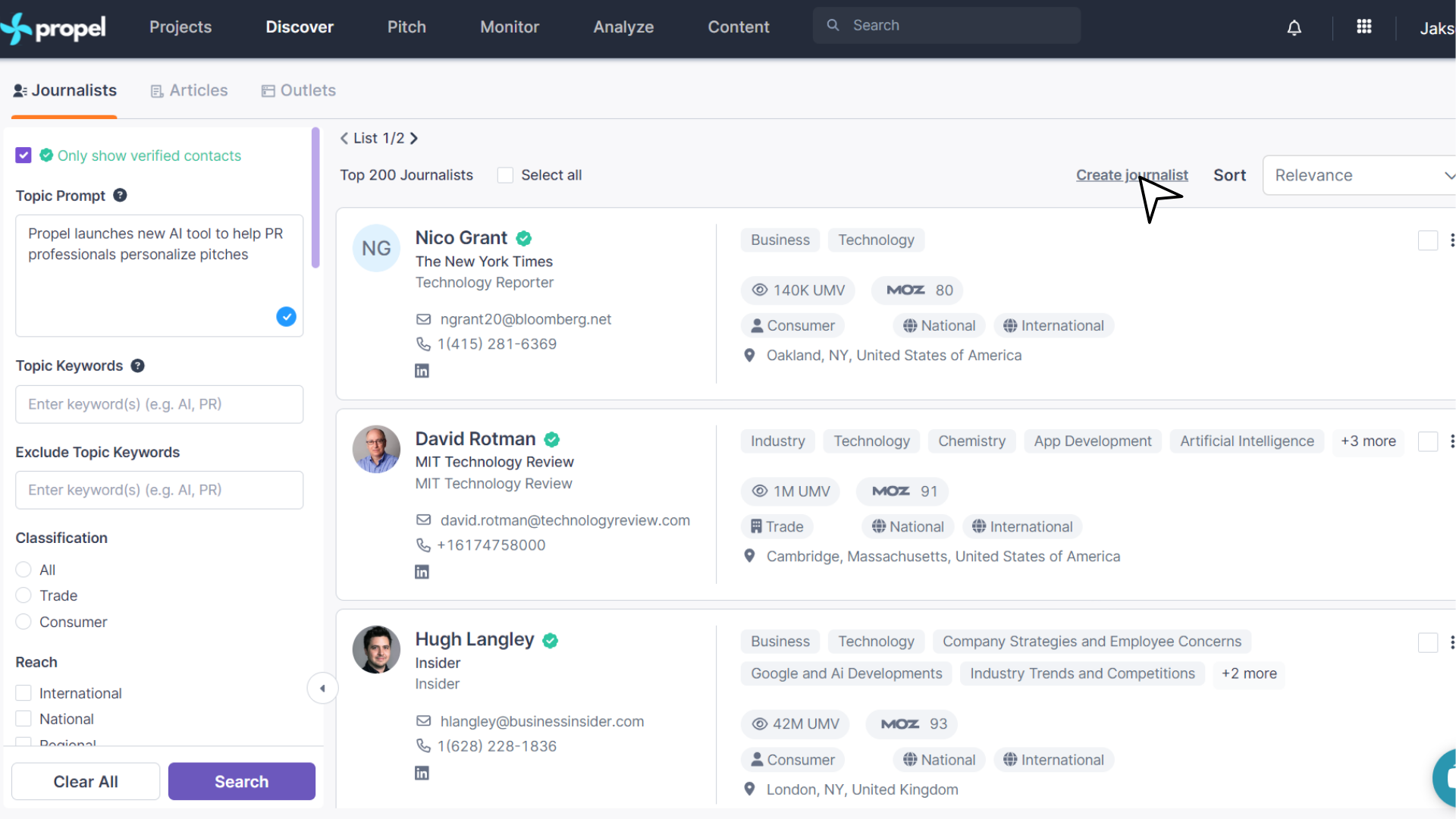Image resolution: width=1456 pixels, height=819 pixels.
Task: Click the email icon for david.rotman@technologyreview.com
Action: [x=423, y=520]
